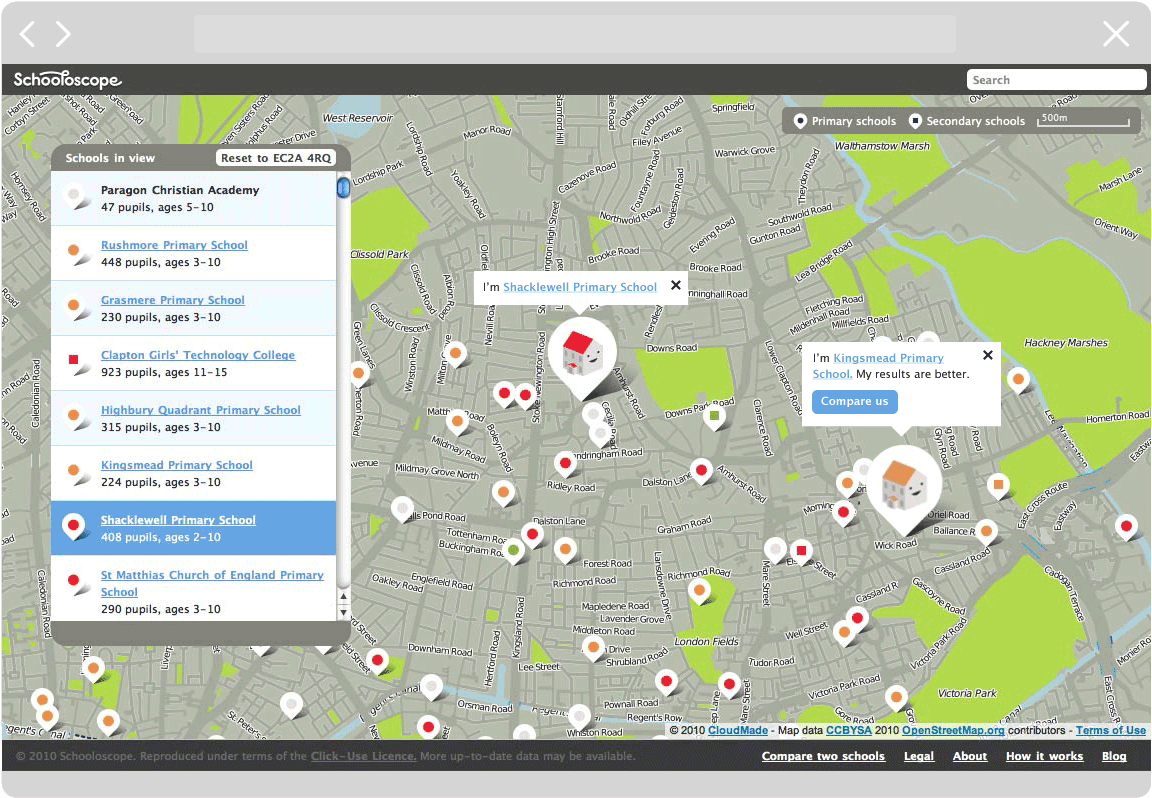This screenshot has height=798, width=1152.
Task: Click the red square secondary school map marker
Action: pyautogui.click(x=801, y=549)
